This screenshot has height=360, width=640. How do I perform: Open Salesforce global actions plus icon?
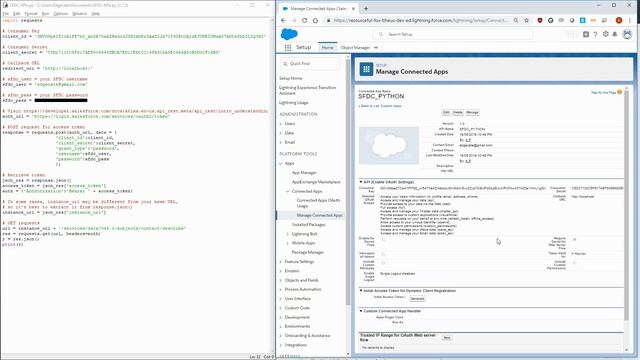(586, 34)
